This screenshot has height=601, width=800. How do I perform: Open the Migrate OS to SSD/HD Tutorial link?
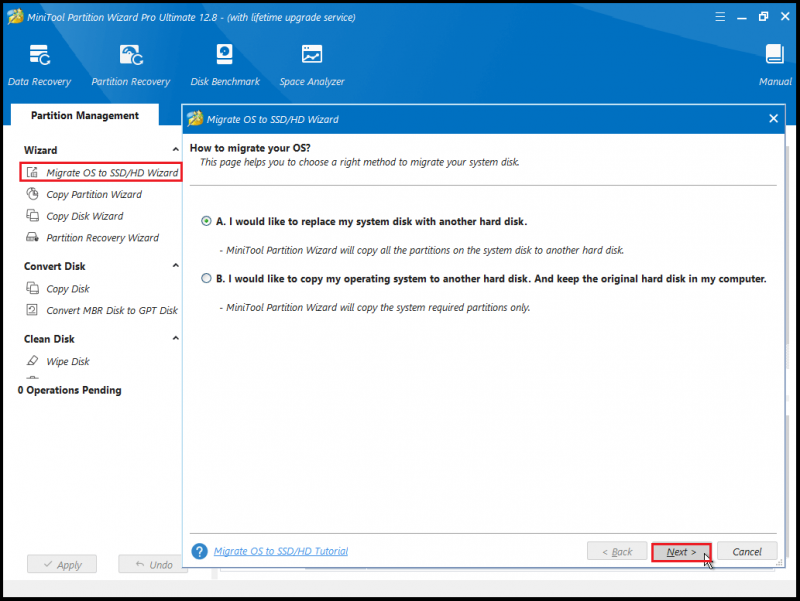coord(281,551)
